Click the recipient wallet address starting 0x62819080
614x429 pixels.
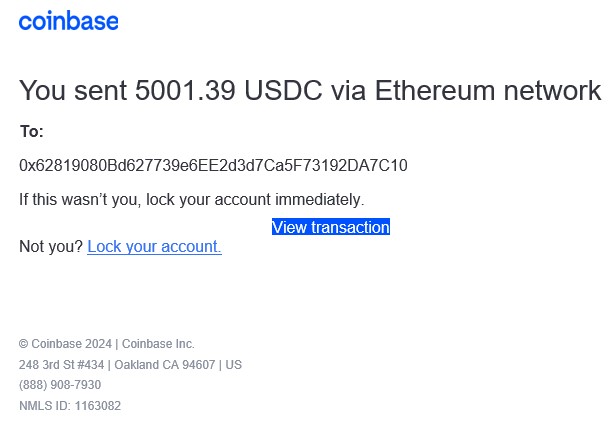coord(213,165)
